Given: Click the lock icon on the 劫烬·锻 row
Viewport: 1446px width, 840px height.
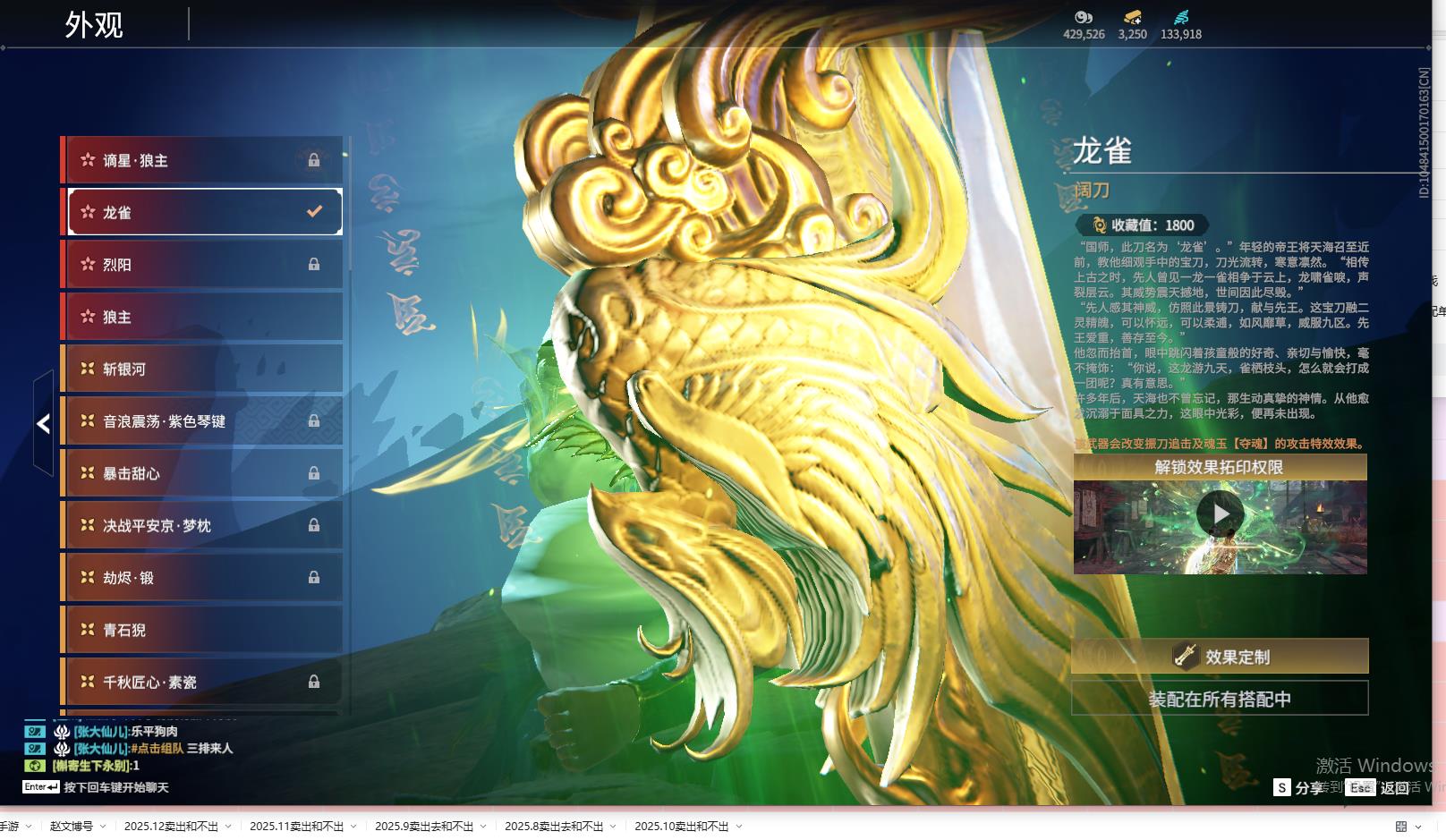Looking at the screenshot, I should tap(314, 577).
